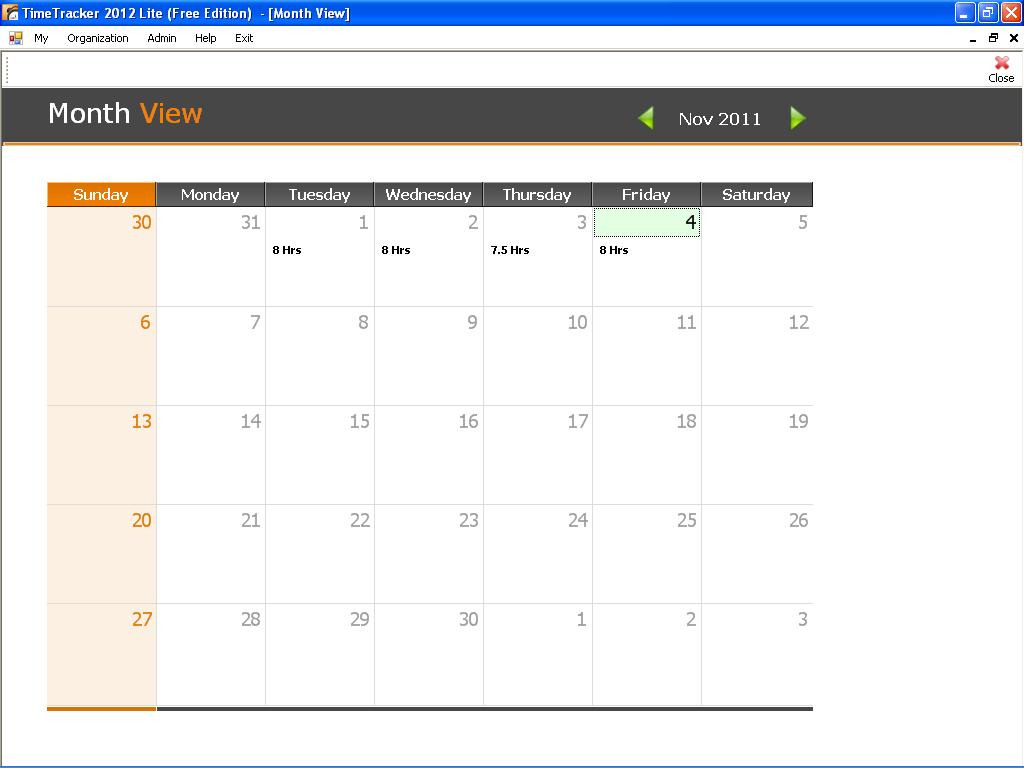Minimize the inner Month View document window

pos(973,38)
